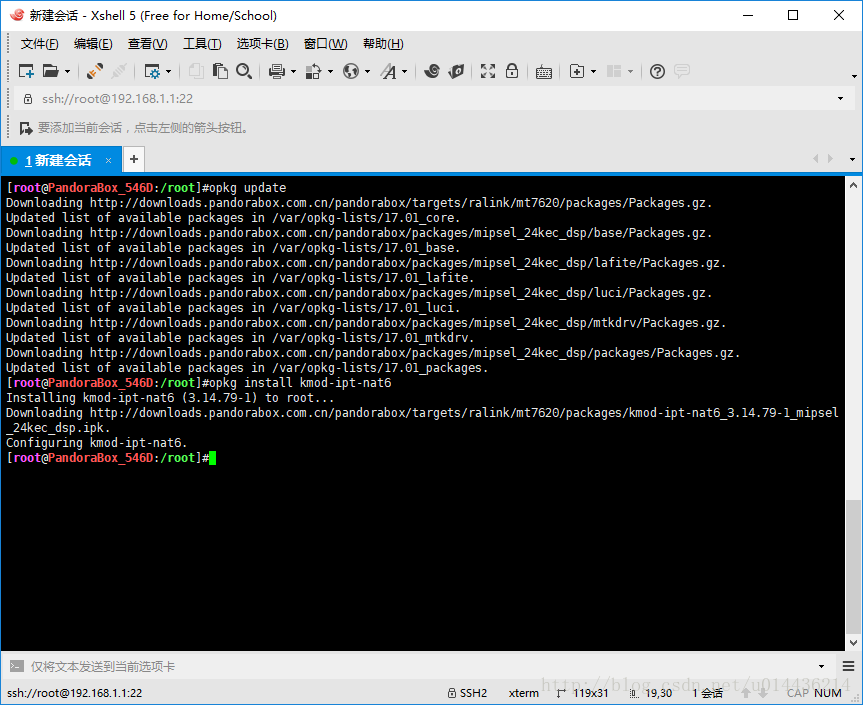The height and width of the screenshot is (705, 863).
Task: Launch Xftp from the toolbar icon
Action: pyautogui.click(x=432, y=71)
